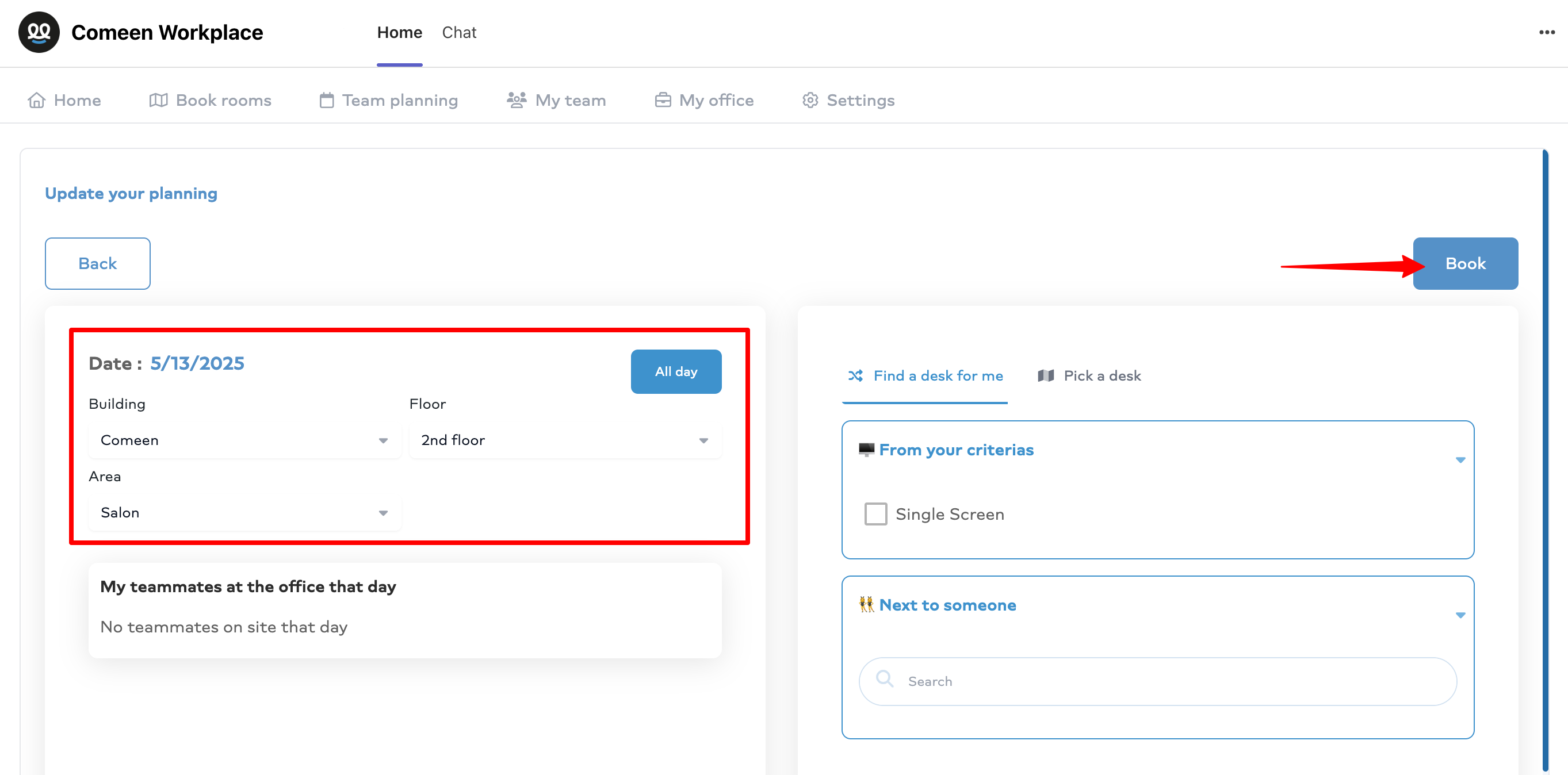Select the Find a desk for me tab
This screenshot has height=775, width=1568.
pyautogui.click(x=925, y=376)
